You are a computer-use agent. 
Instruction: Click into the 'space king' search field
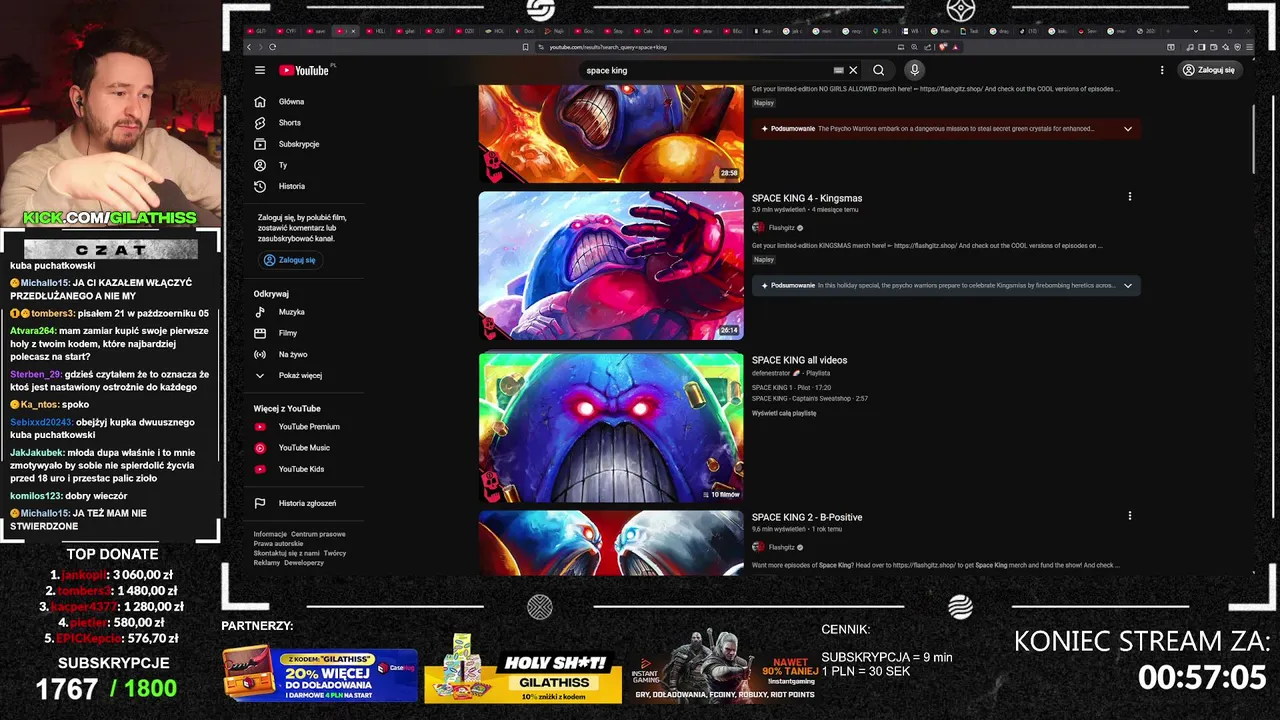pyautogui.click(x=705, y=70)
